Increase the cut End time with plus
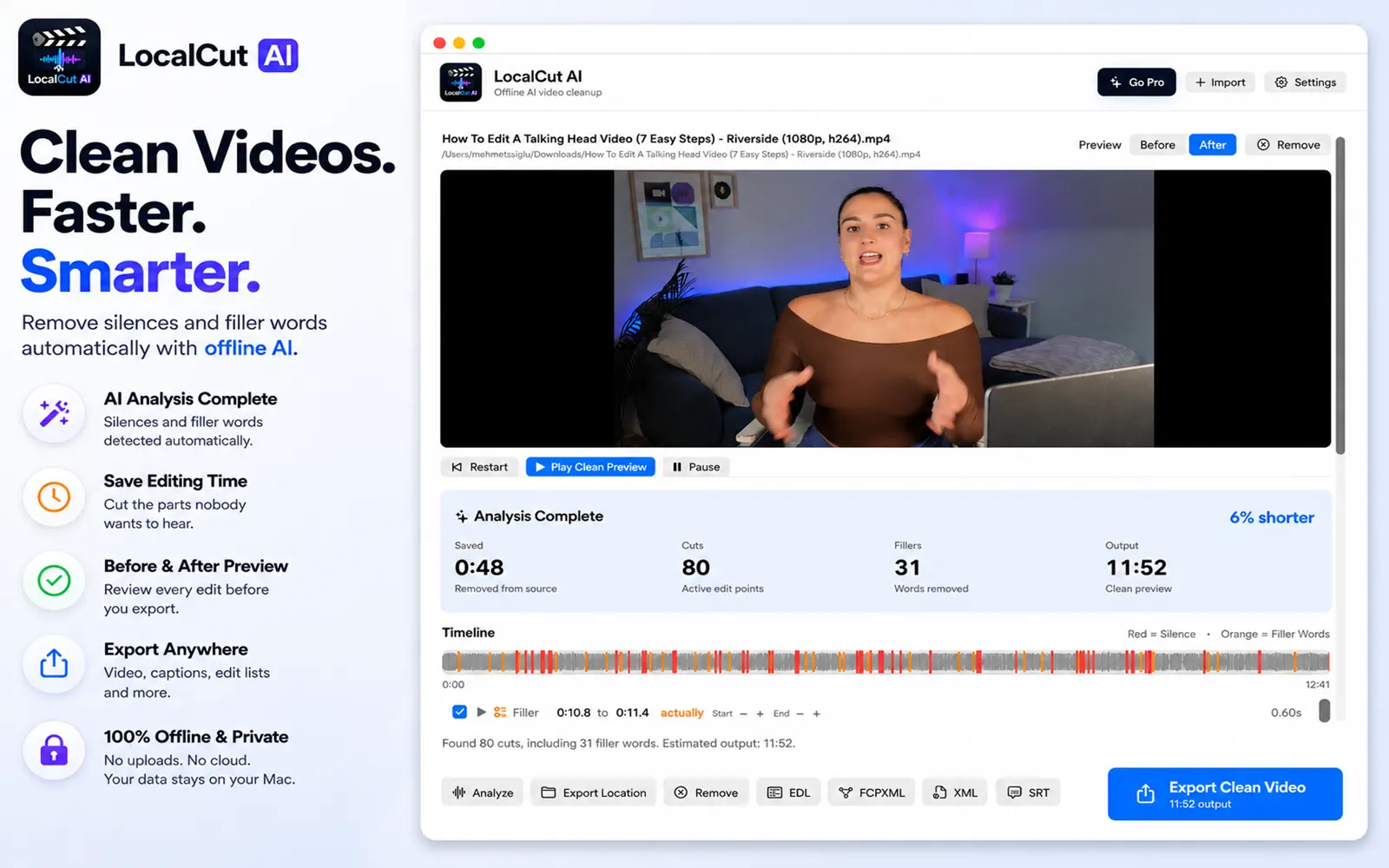Screen dimensions: 1389x868 tap(816, 713)
